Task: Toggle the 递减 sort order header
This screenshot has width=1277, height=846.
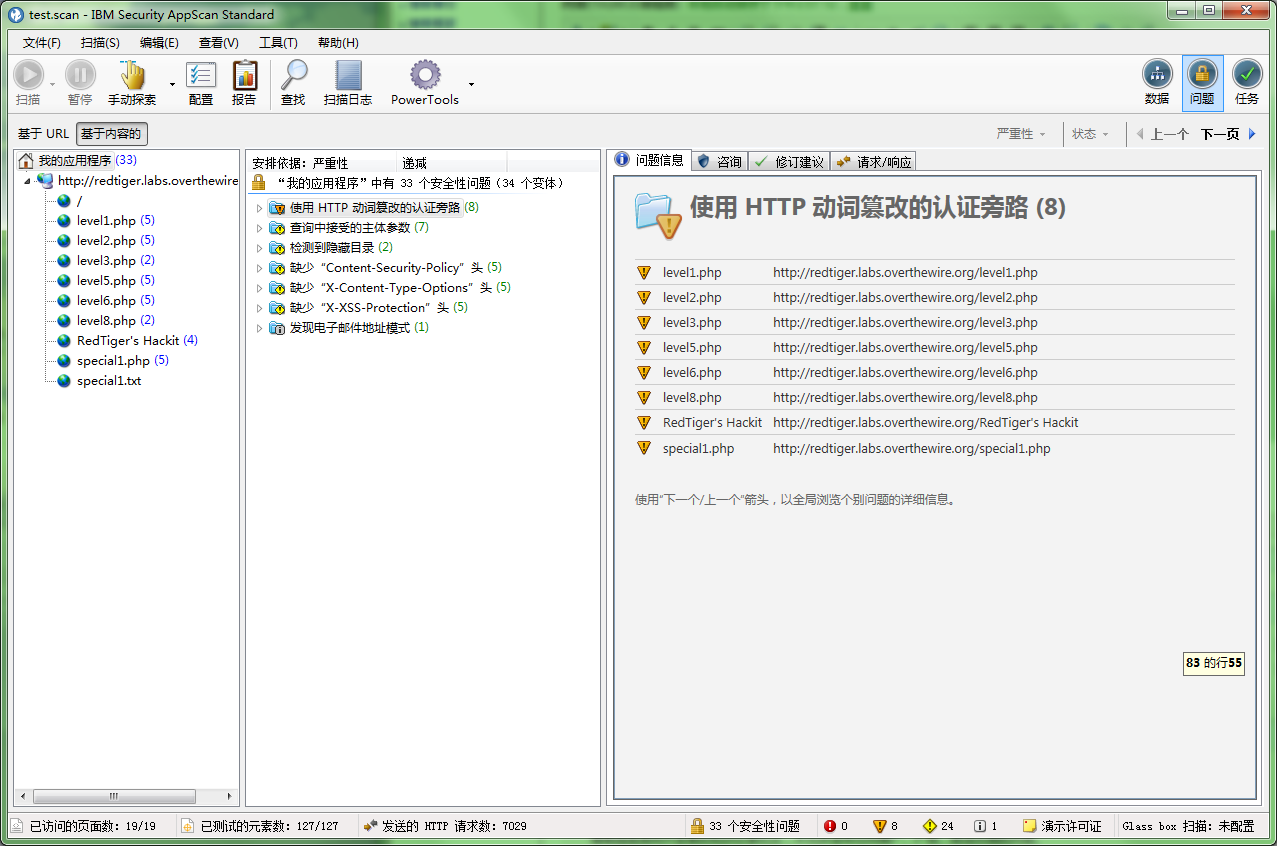Action: pyautogui.click(x=453, y=163)
